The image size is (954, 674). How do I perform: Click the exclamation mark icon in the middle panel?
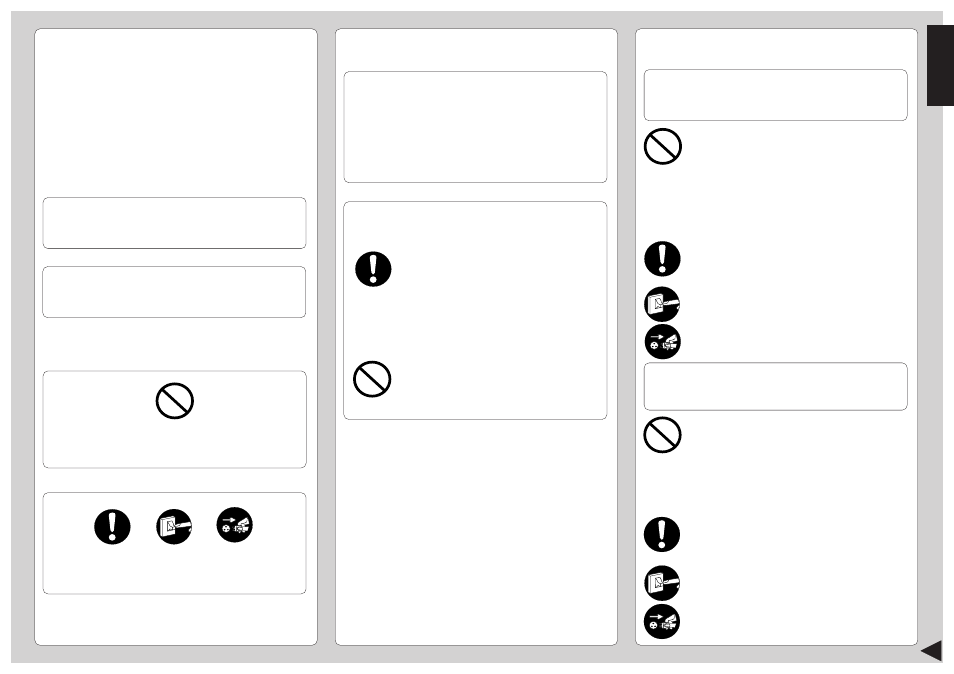click(x=373, y=269)
